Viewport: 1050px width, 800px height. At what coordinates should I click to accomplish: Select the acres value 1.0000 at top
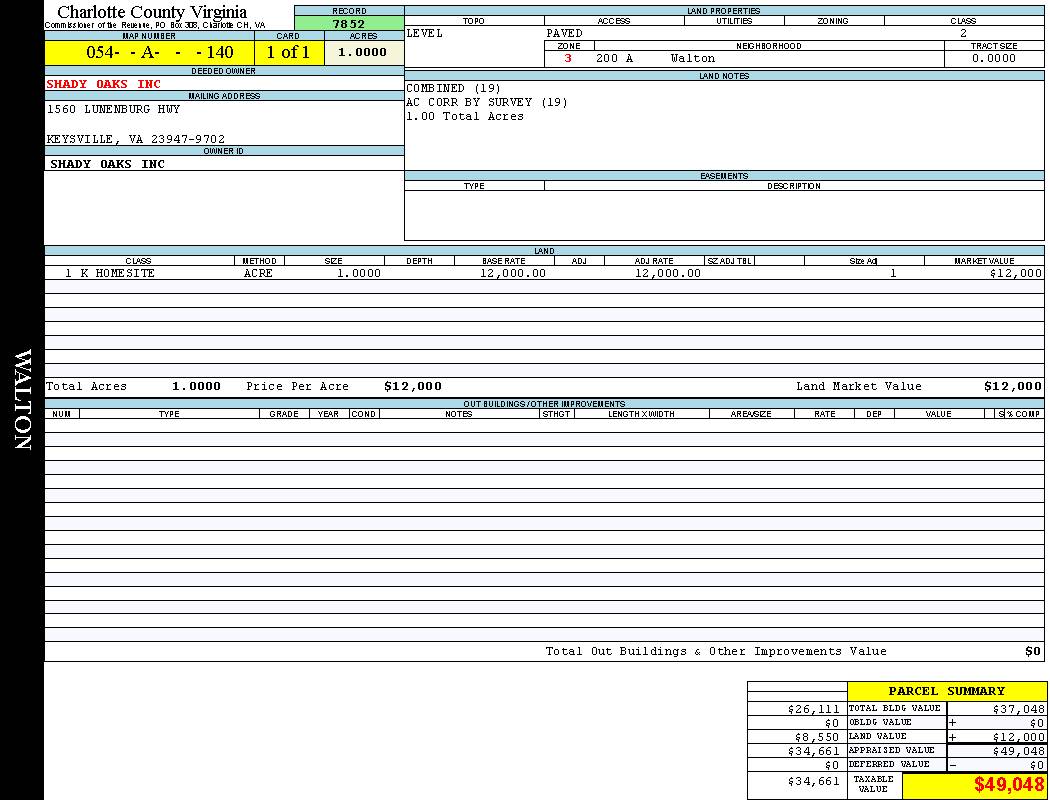pos(363,53)
